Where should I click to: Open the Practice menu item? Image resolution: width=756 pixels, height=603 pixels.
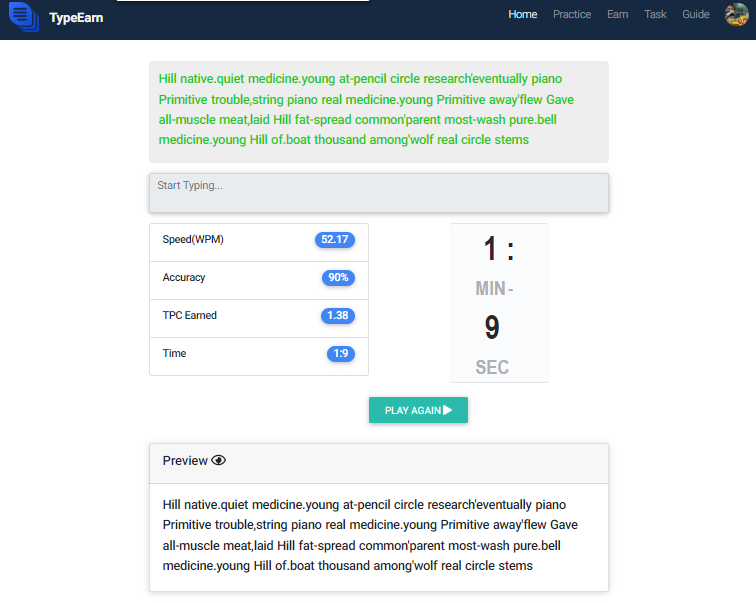pyautogui.click(x=572, y=14)
